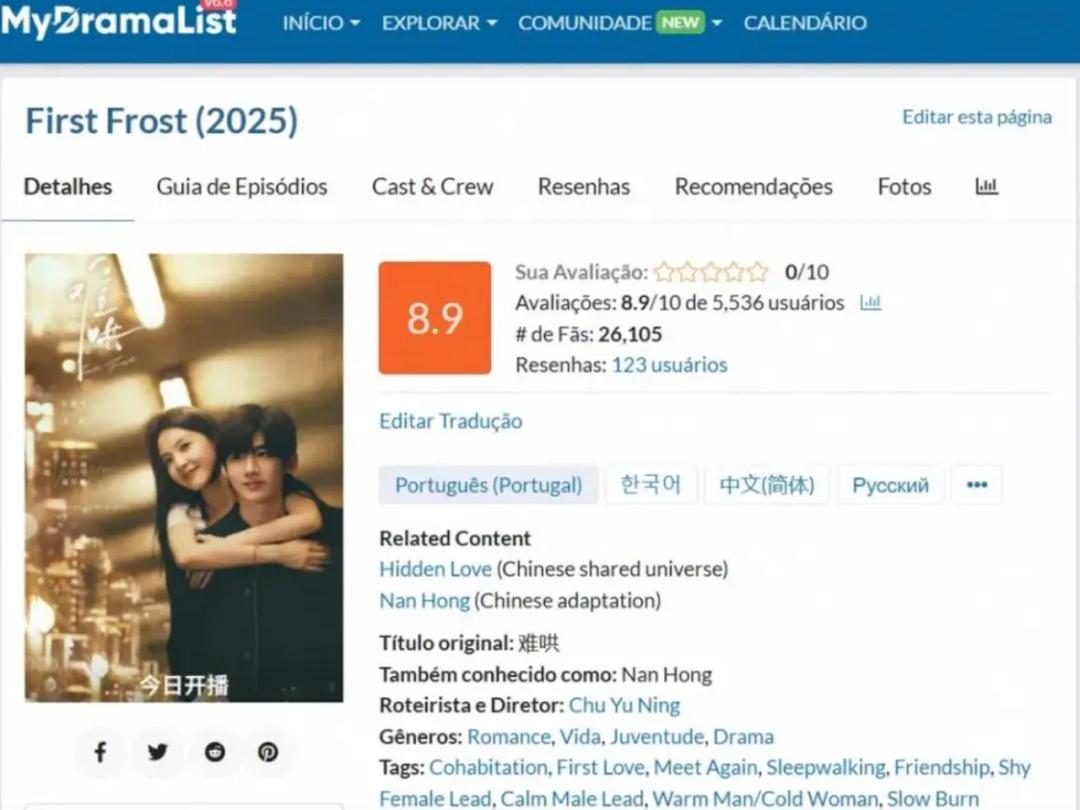This screenshot has width=1080, height=810.
Task: Expand the INÍCIO dropdown menu
Action: (x=321, y=23)
